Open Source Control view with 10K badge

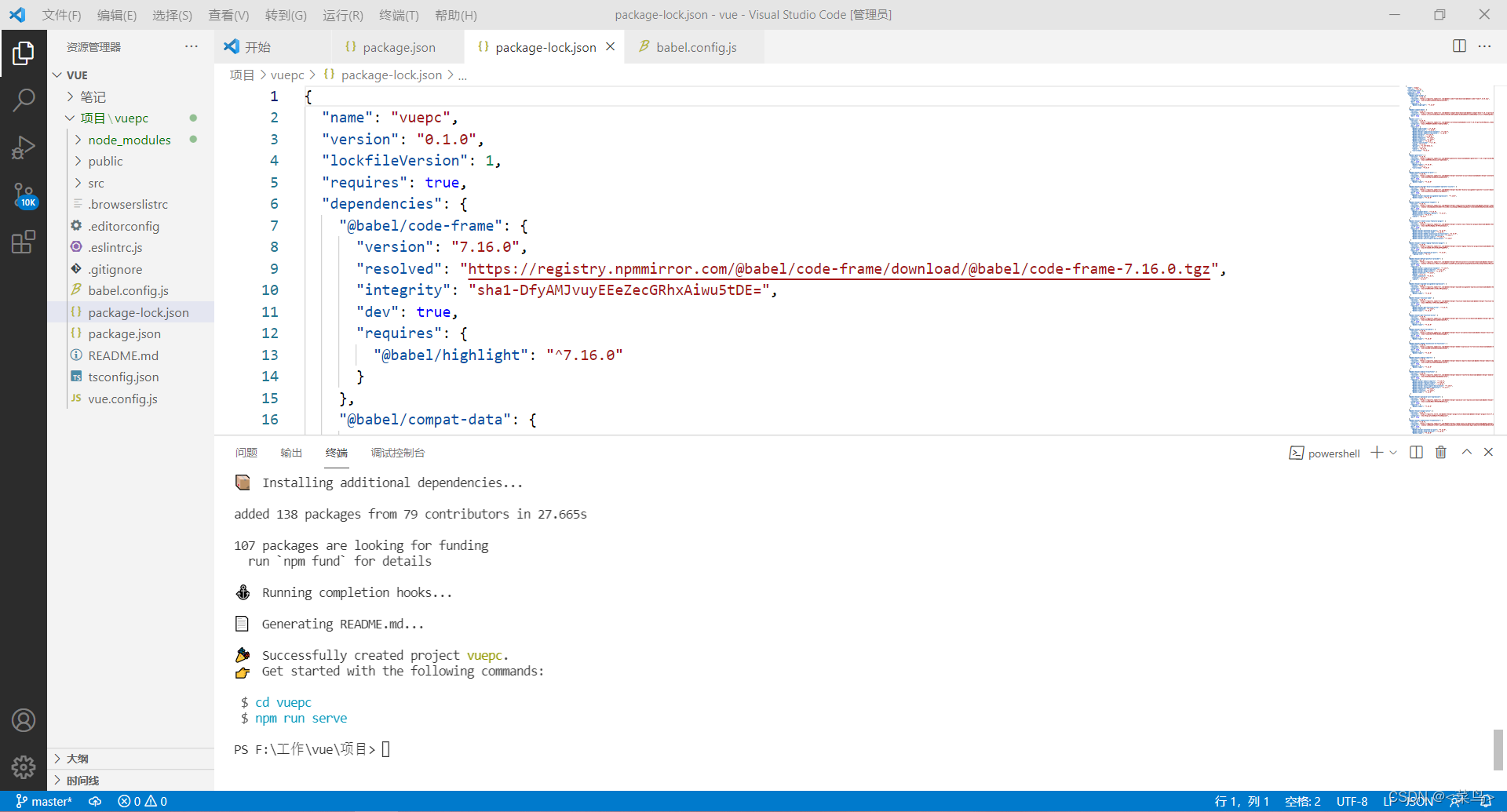pyautogui.click(x=24, y=195)
